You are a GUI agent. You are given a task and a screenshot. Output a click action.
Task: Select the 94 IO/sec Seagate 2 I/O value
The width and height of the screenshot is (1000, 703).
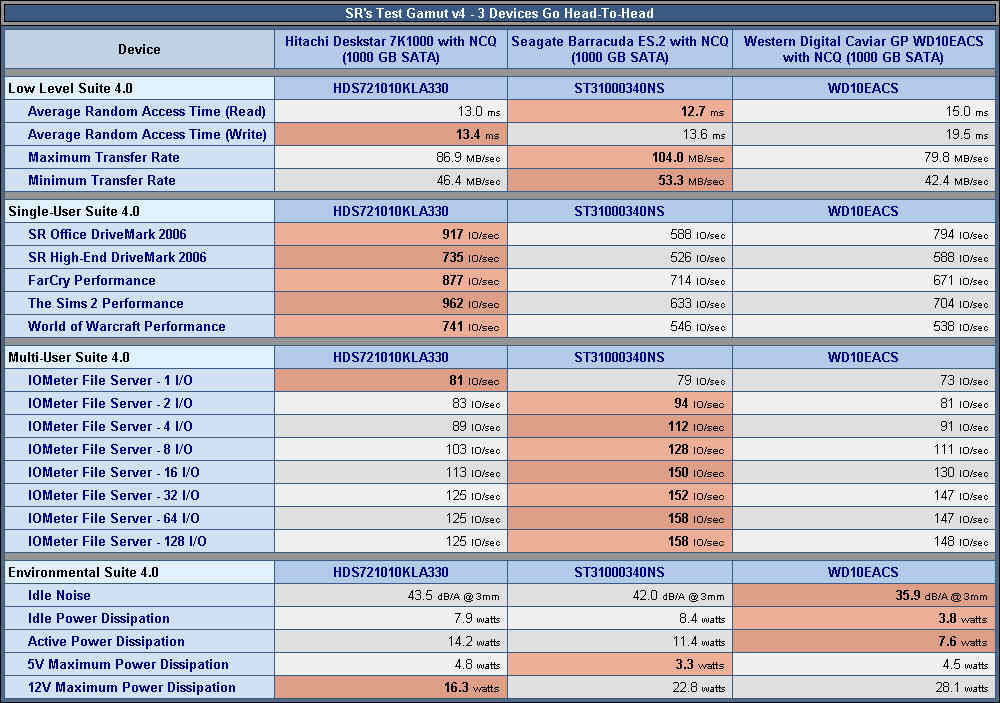[x=699, y=403]
